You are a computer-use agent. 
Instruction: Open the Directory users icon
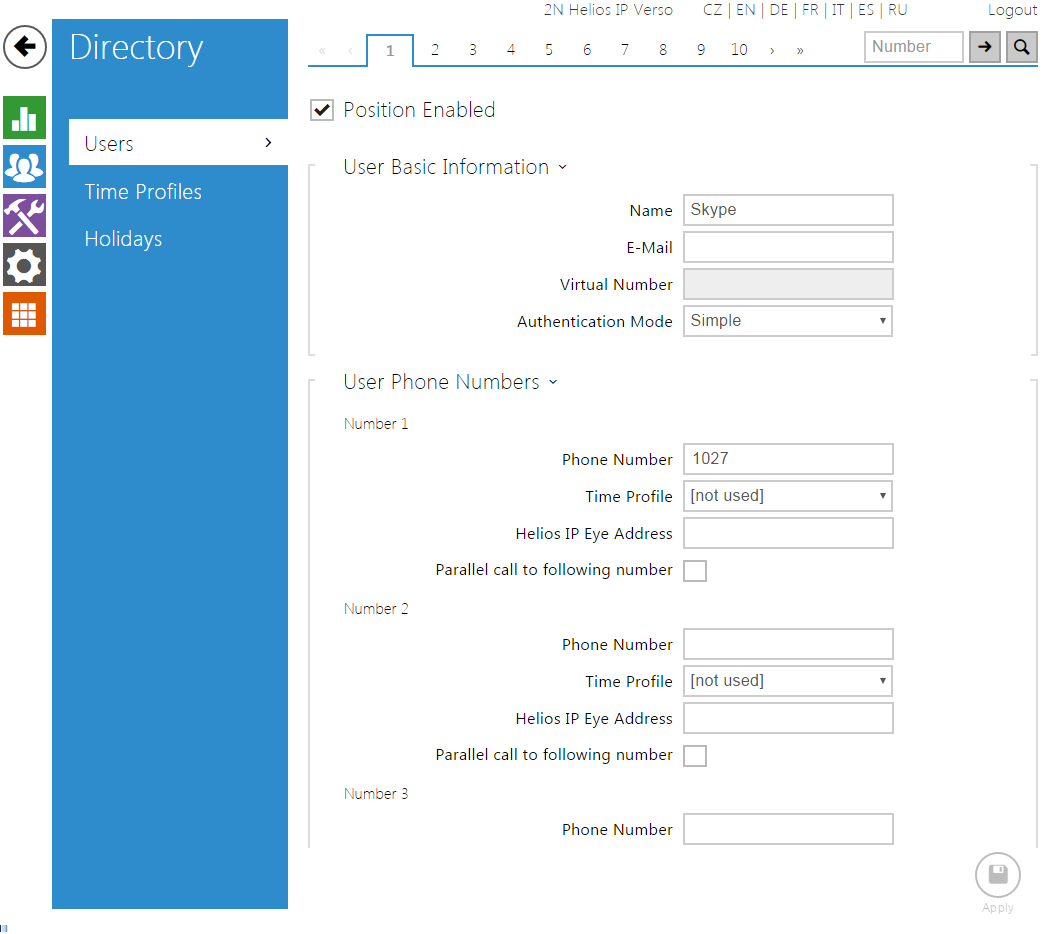pos(24,166)
